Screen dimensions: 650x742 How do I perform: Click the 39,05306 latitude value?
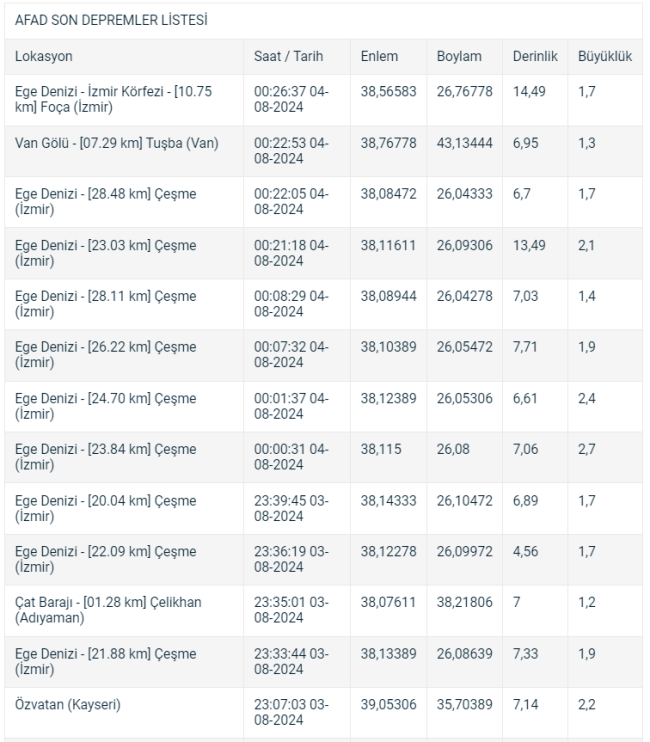388,705
